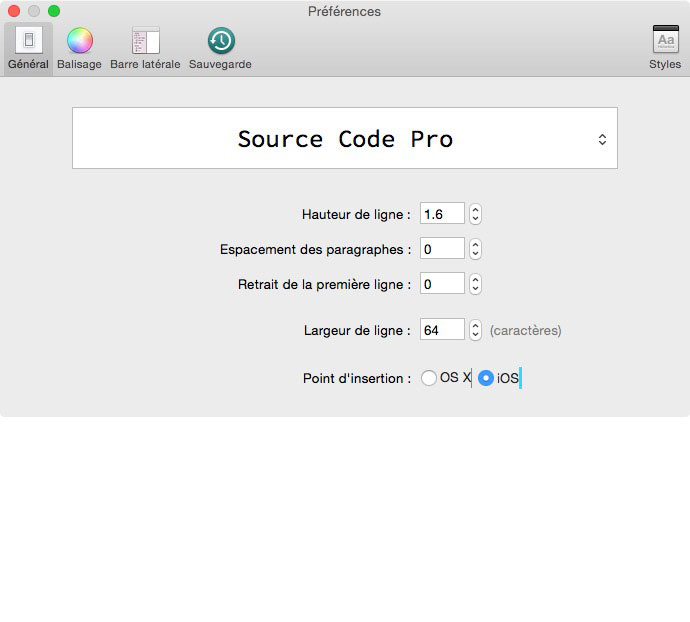The height and width of the screenshot is (622, 690).
Task: Close the Préférences window with red button
Action: pos(14,11)
